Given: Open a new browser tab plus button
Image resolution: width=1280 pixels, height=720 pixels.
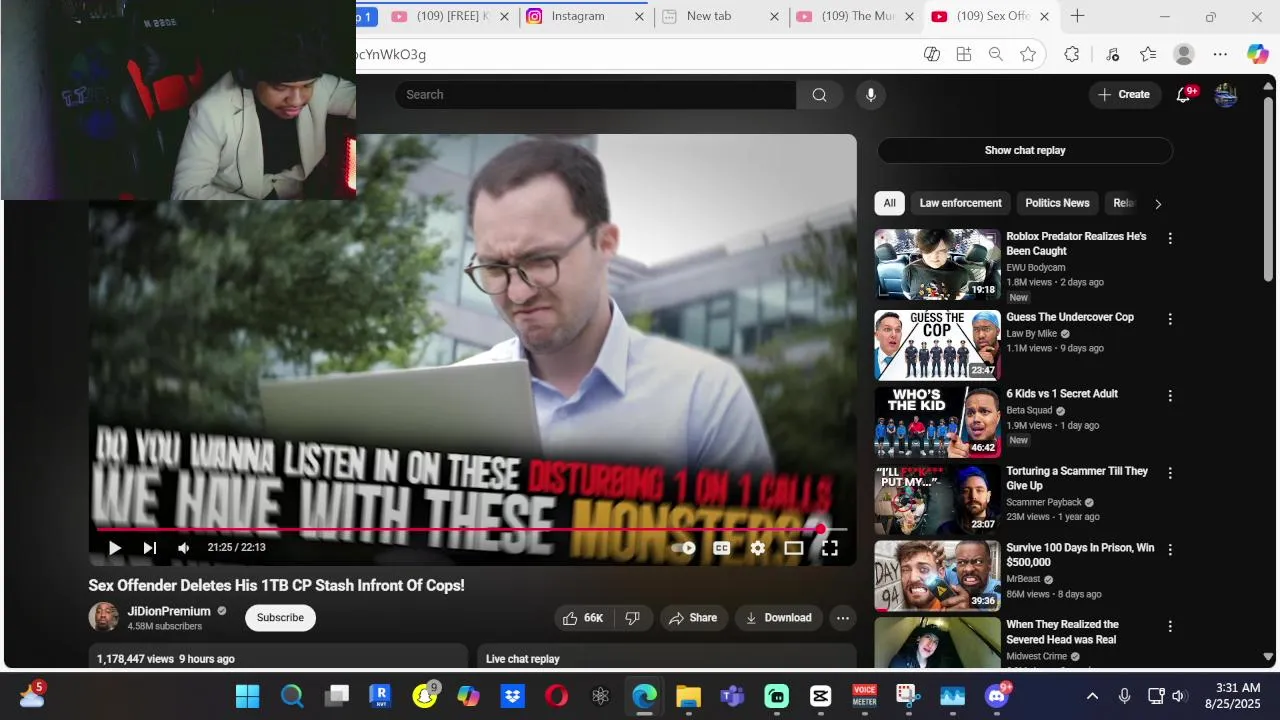Looking at the screenshot, I should point(1077,16).
